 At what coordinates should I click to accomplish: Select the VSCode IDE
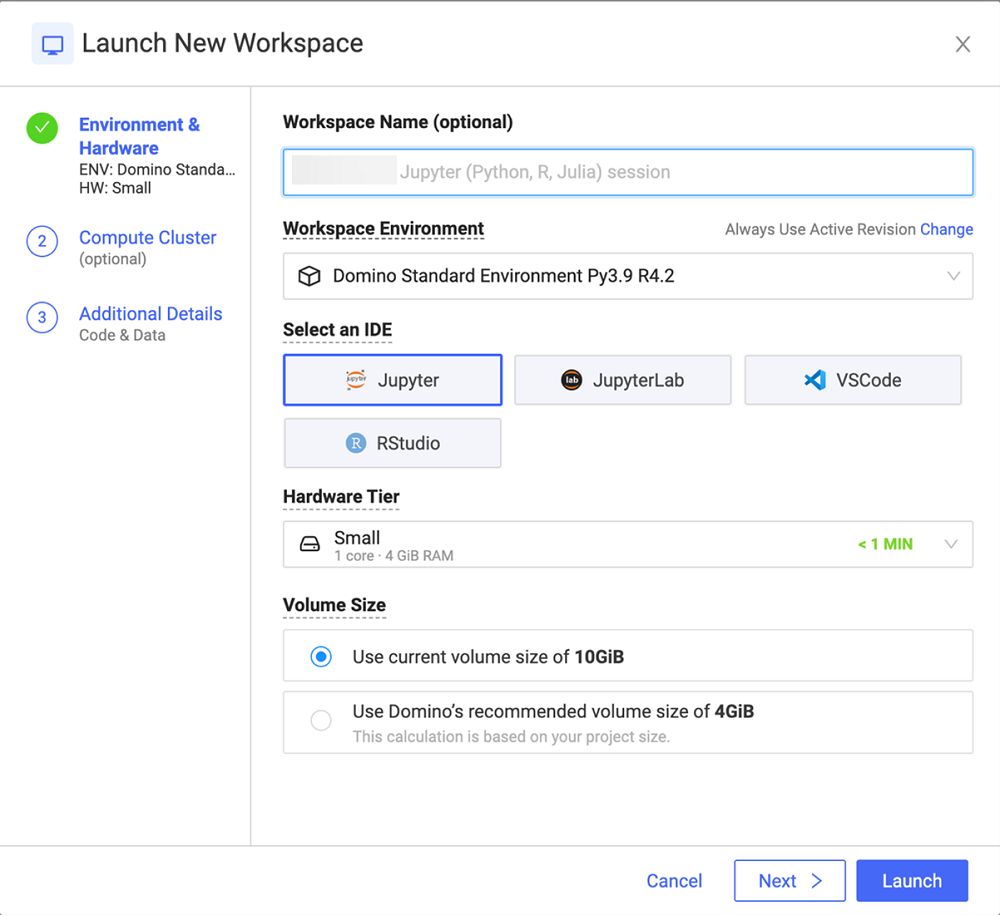pyautogui.click(x=853, y=380)
